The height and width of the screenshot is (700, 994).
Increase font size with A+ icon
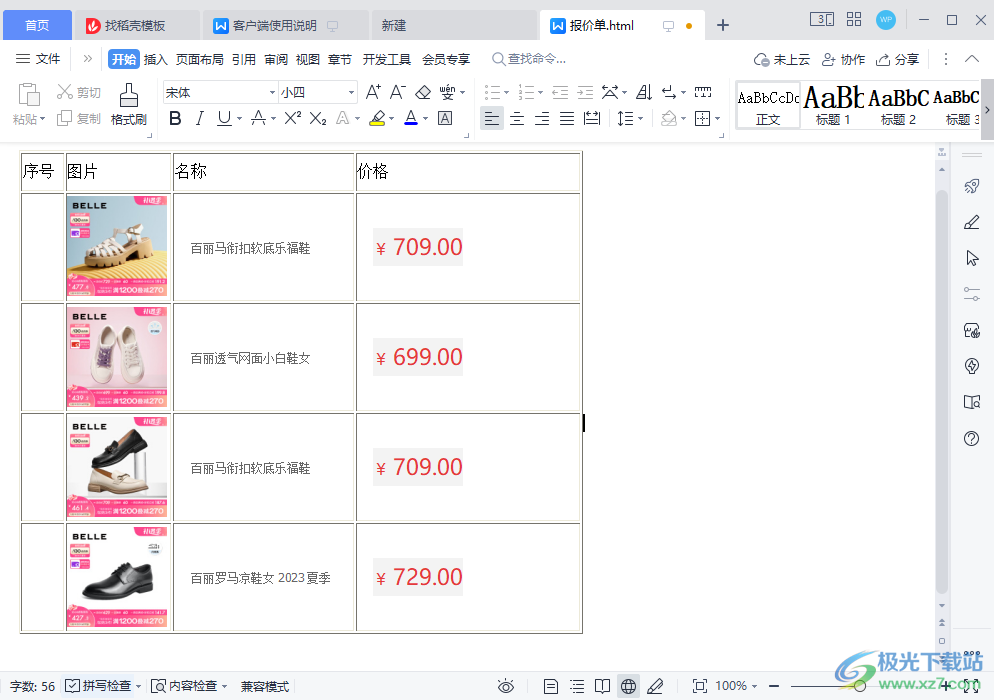[x=373, y=93]
